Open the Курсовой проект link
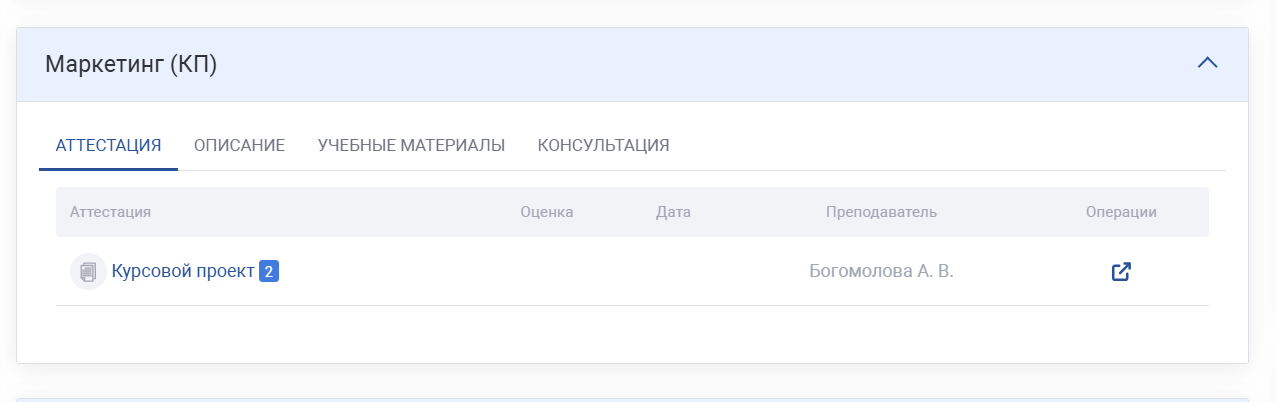The width and height of the screenshot is (1276, 402). pos(183,271)
